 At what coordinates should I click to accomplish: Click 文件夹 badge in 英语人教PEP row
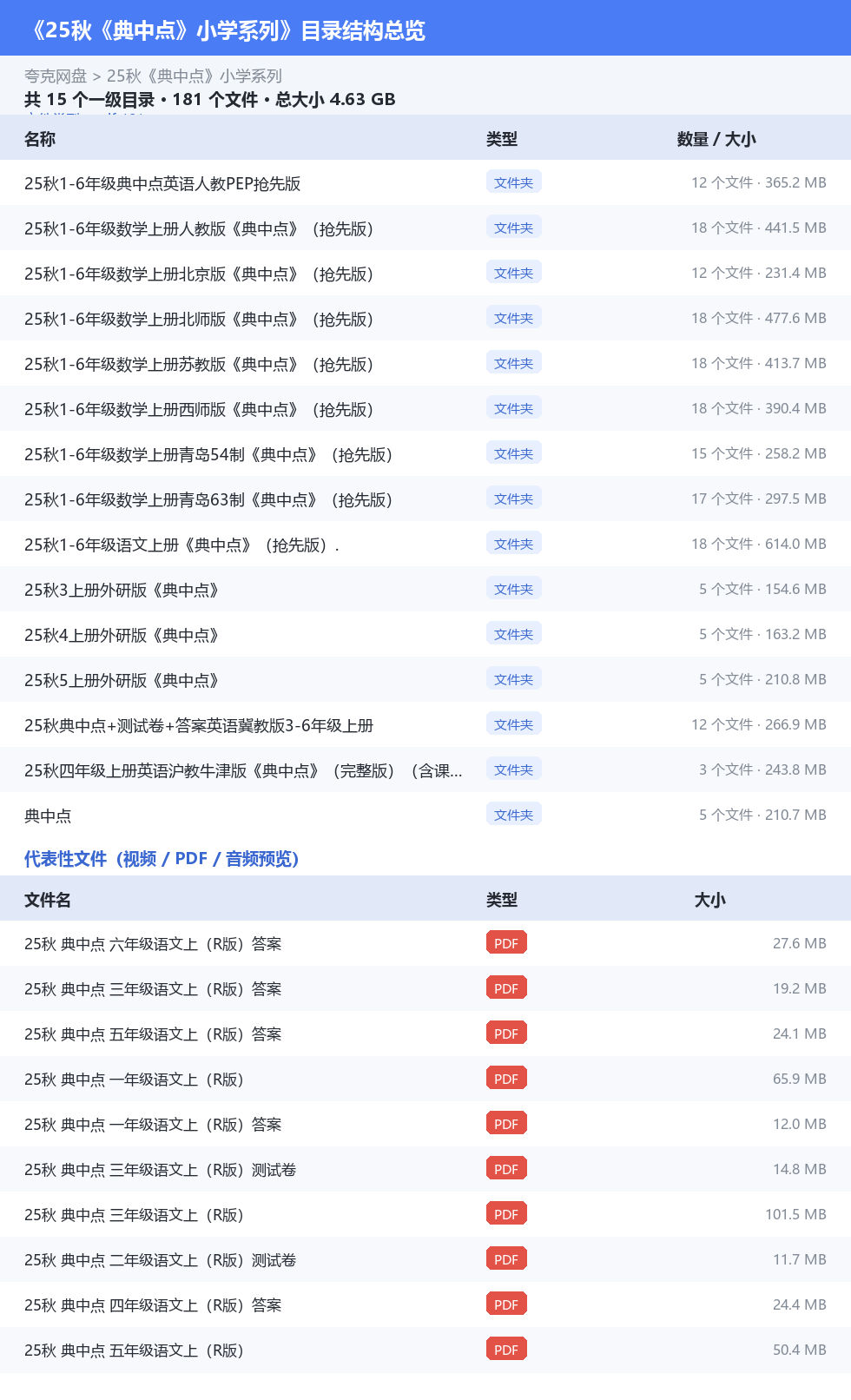click(x=514, y=182)
